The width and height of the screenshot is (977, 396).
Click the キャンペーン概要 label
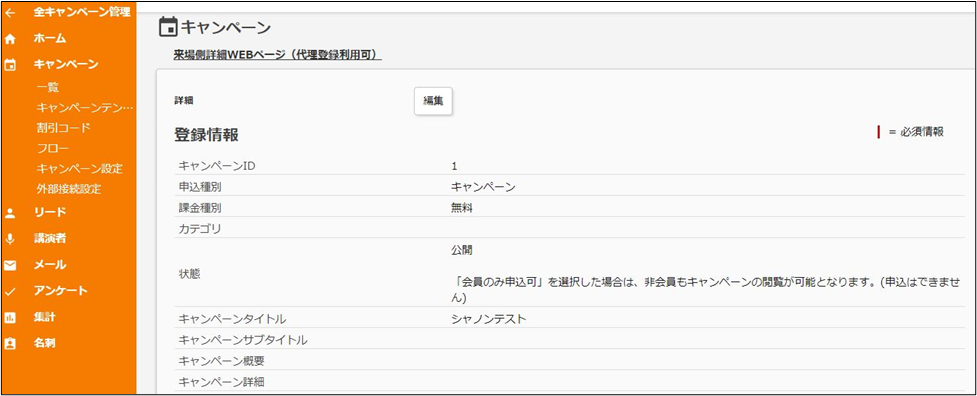point(221,361)
